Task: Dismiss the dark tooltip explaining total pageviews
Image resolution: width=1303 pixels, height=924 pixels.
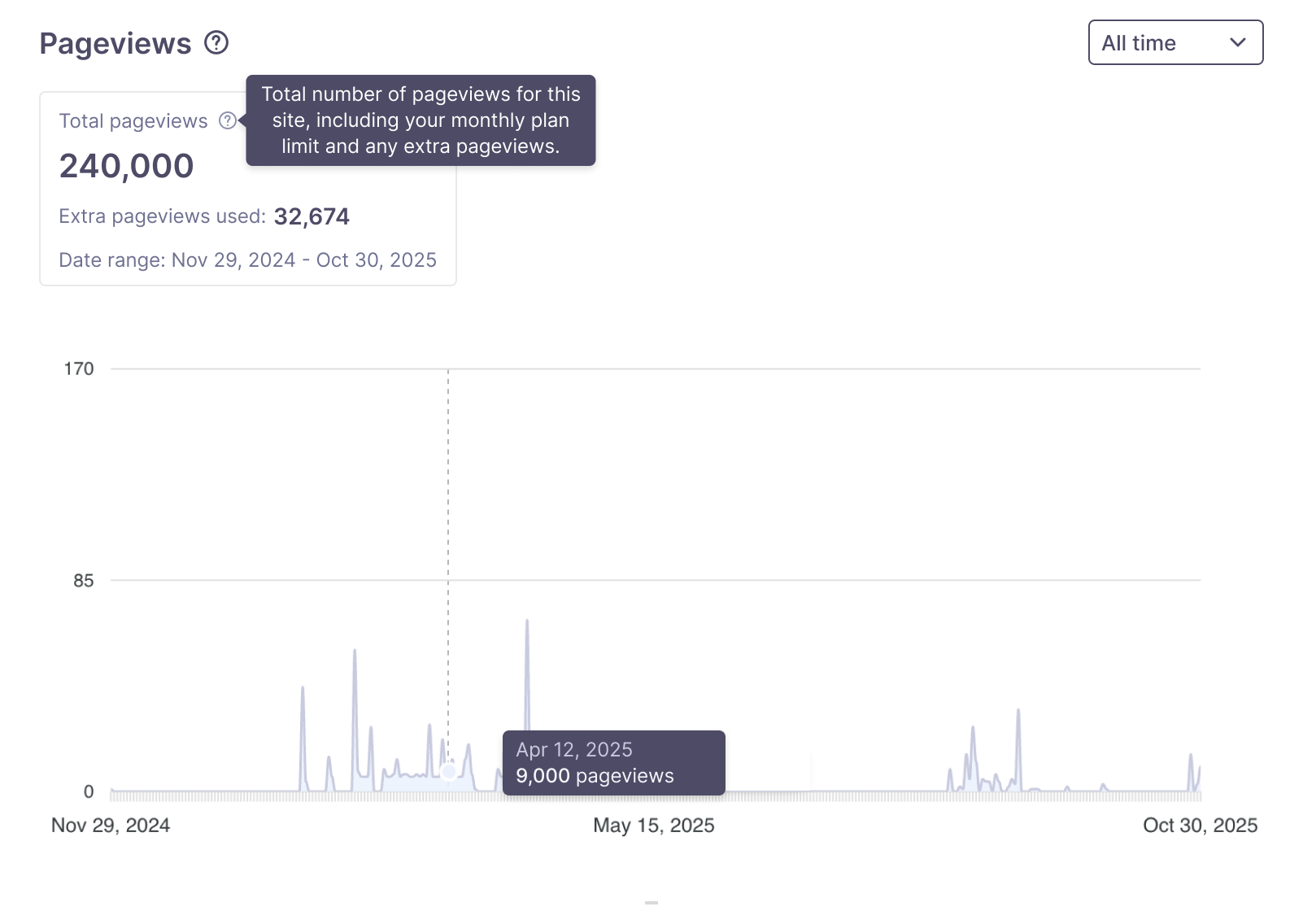Action: point(421,120)
